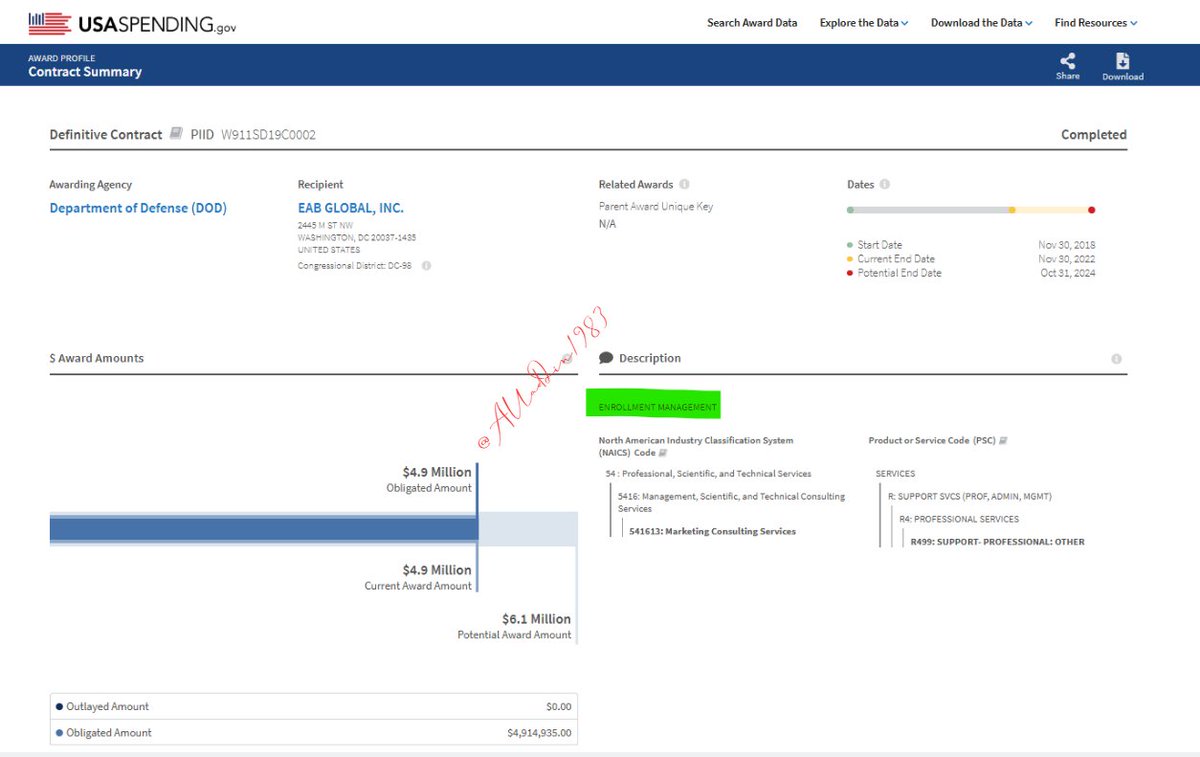Click 54: Professional, Scientific, Technical Services entry
The image size is (1200, 757).
(x=708, y=473)
